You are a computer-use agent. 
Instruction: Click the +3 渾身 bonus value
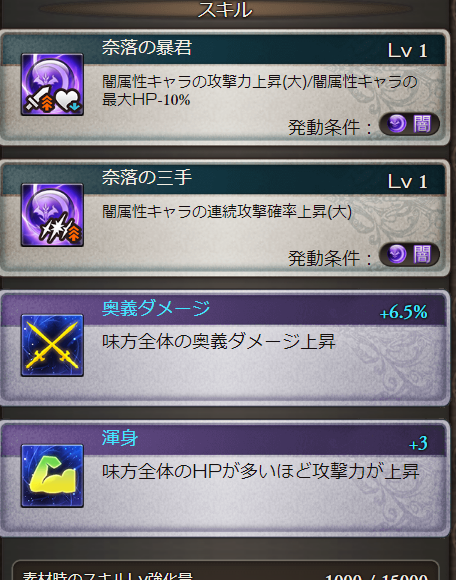point(418,444)
